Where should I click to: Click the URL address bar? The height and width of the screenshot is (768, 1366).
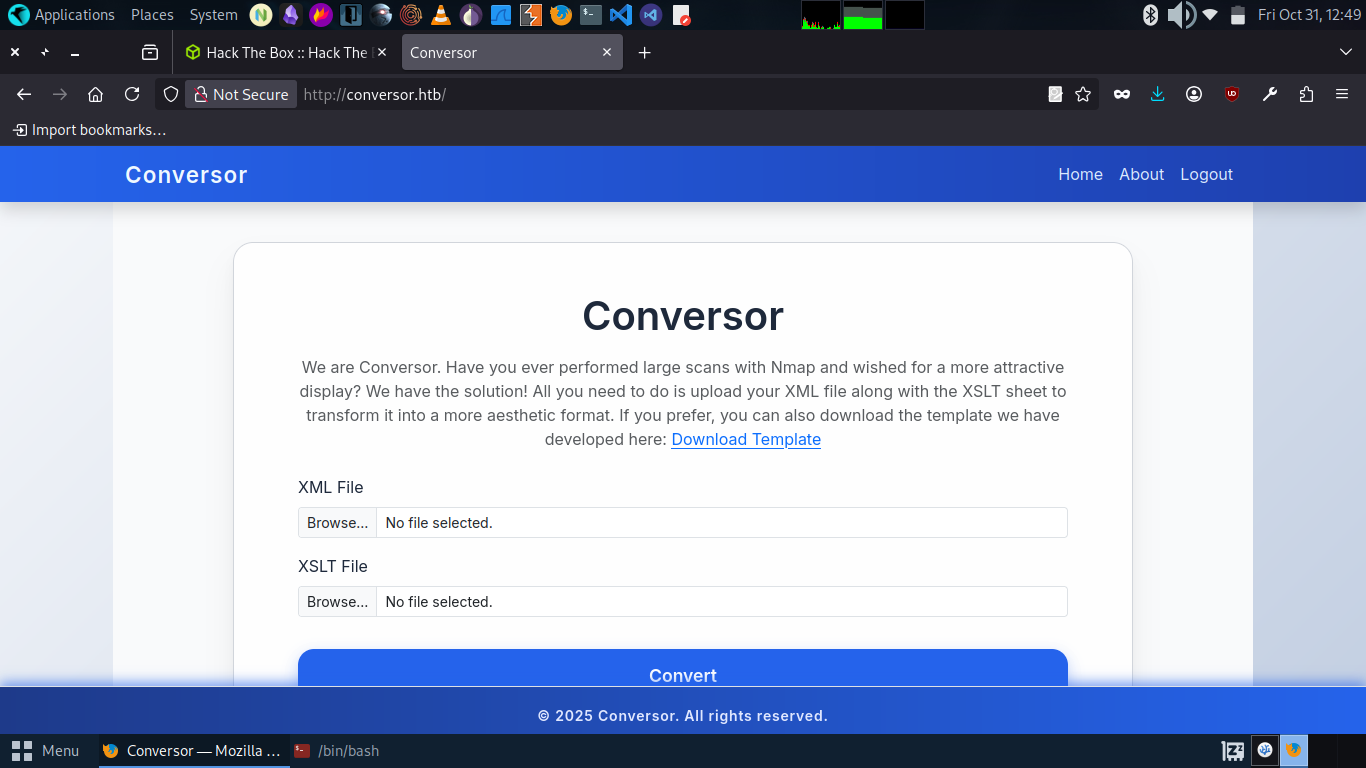pos(660,94)
